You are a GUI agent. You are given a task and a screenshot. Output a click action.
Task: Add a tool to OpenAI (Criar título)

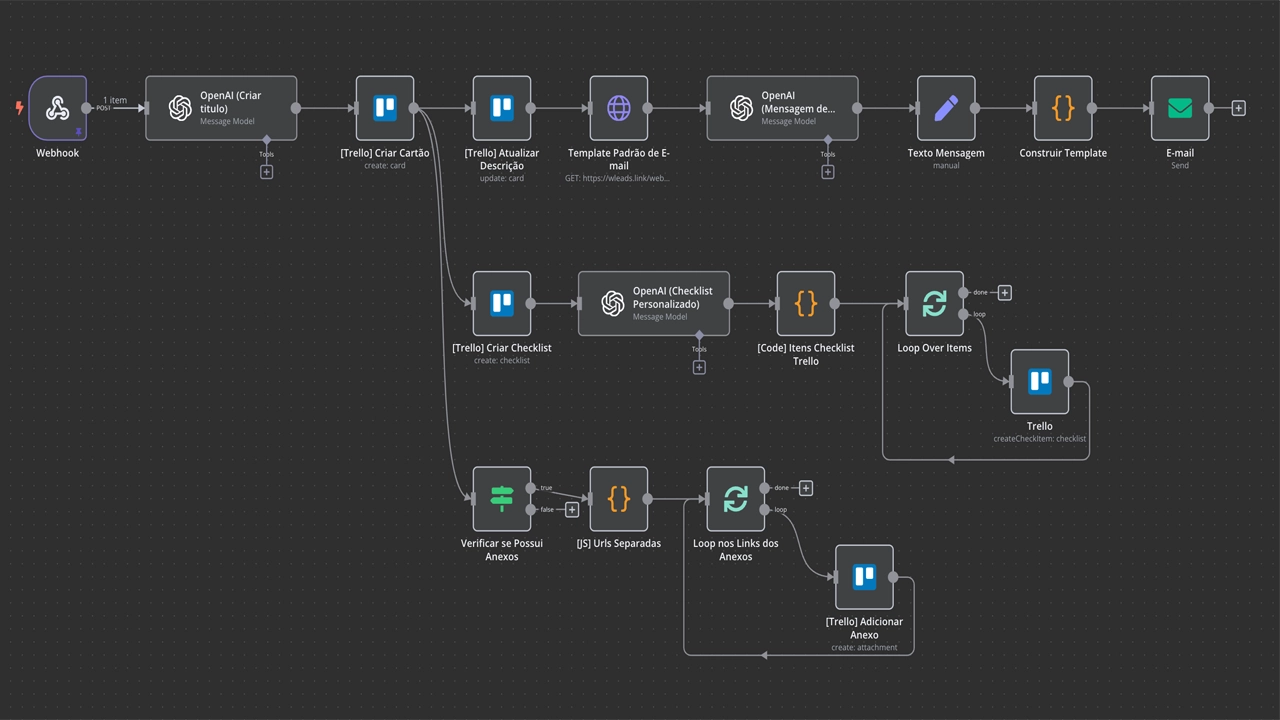(x=266, y=172)
